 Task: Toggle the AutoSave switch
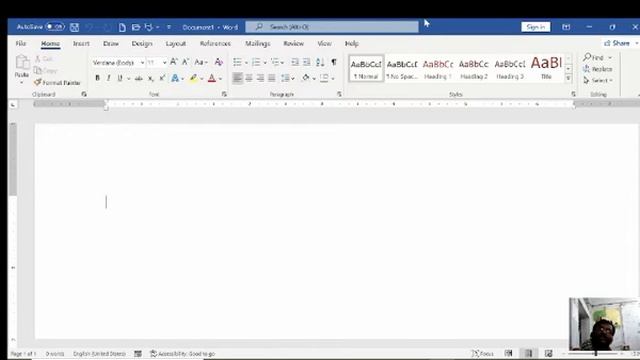tap(55, 27)
